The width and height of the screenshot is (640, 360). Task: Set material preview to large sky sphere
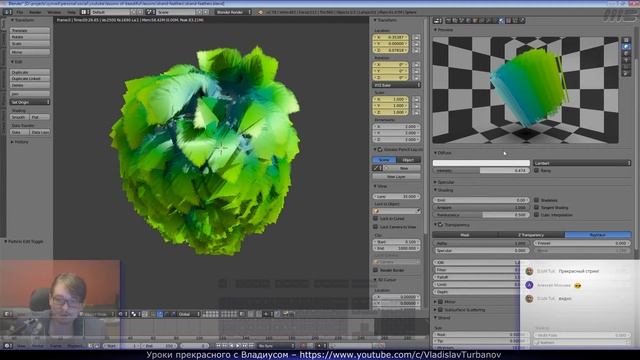click(626, 73)
